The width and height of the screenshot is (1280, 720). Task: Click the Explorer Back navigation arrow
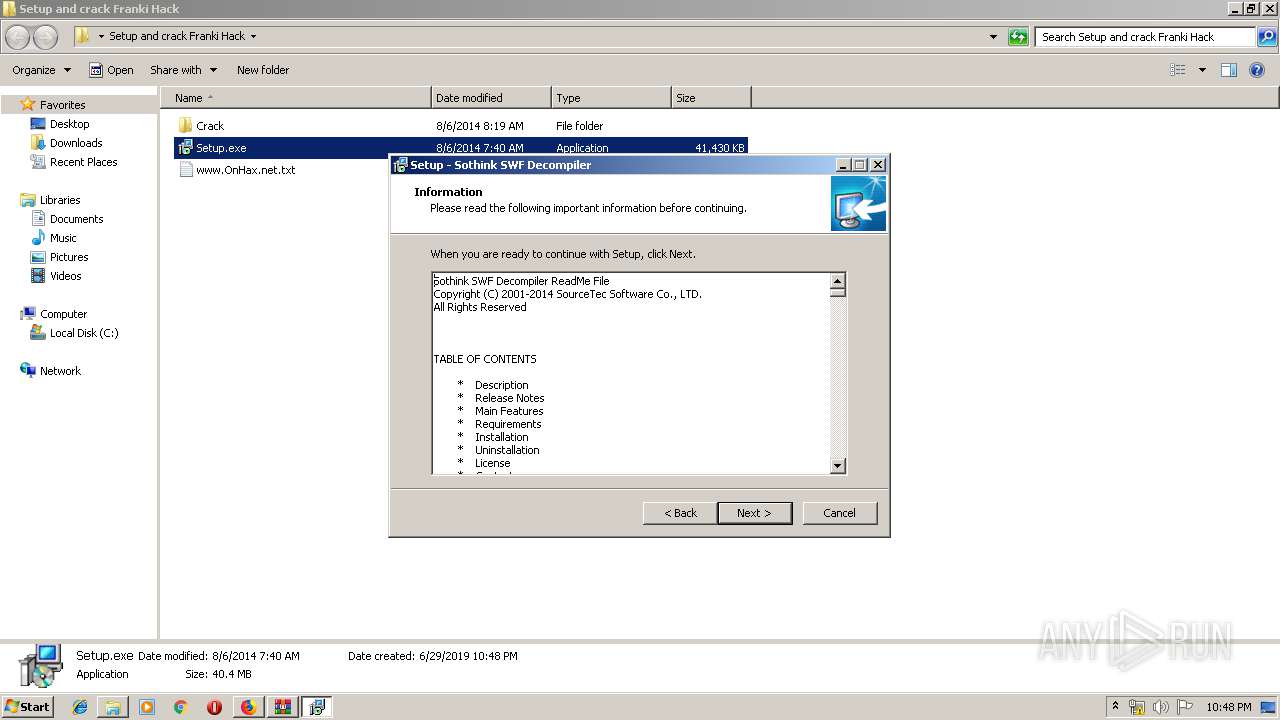(x=18, y=37)
